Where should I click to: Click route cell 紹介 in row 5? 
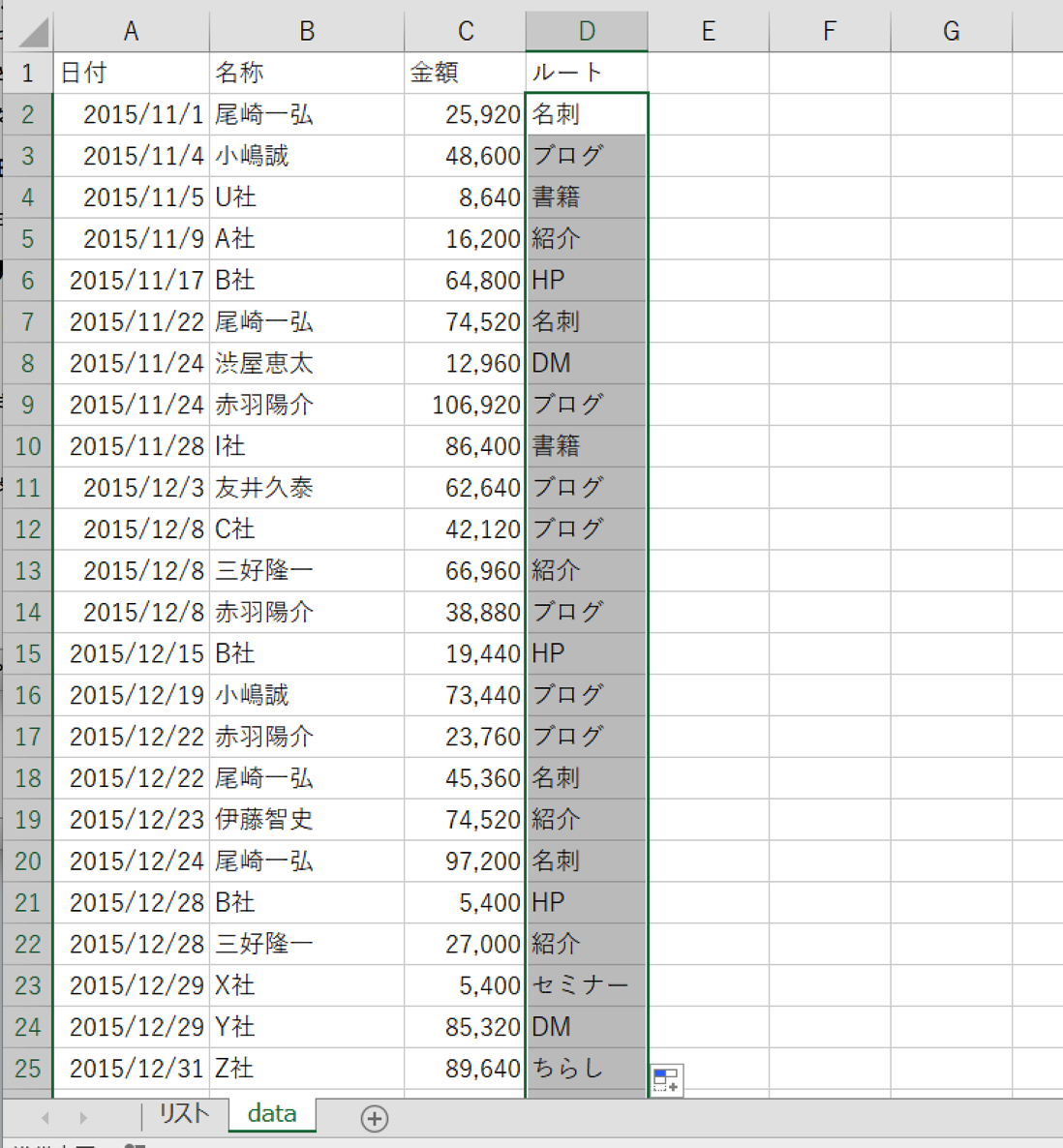click(587, 239)
